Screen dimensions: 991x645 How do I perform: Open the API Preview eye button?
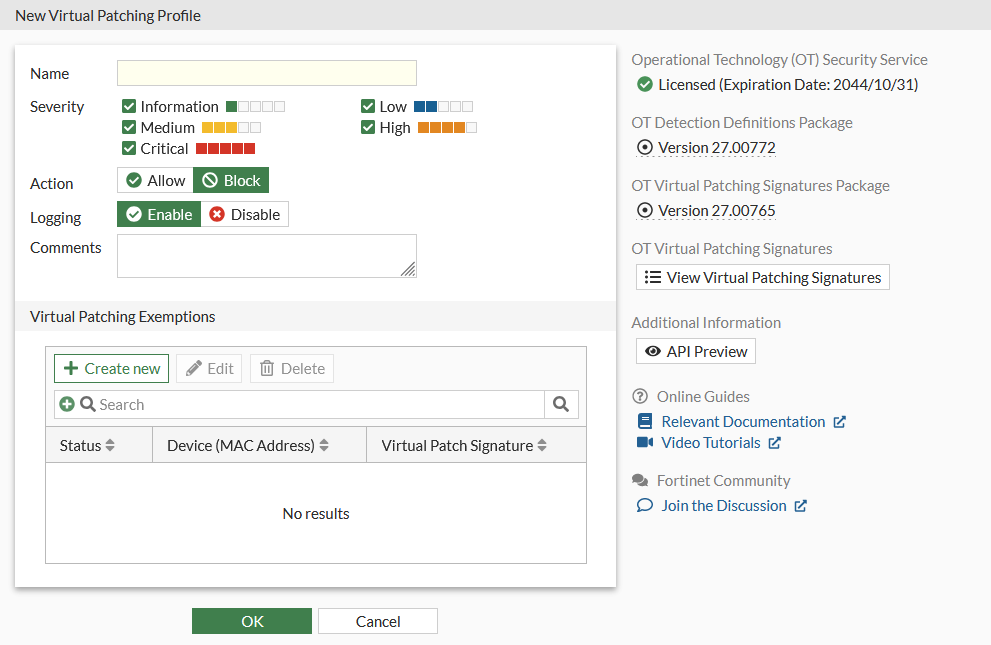click(696, 351)
